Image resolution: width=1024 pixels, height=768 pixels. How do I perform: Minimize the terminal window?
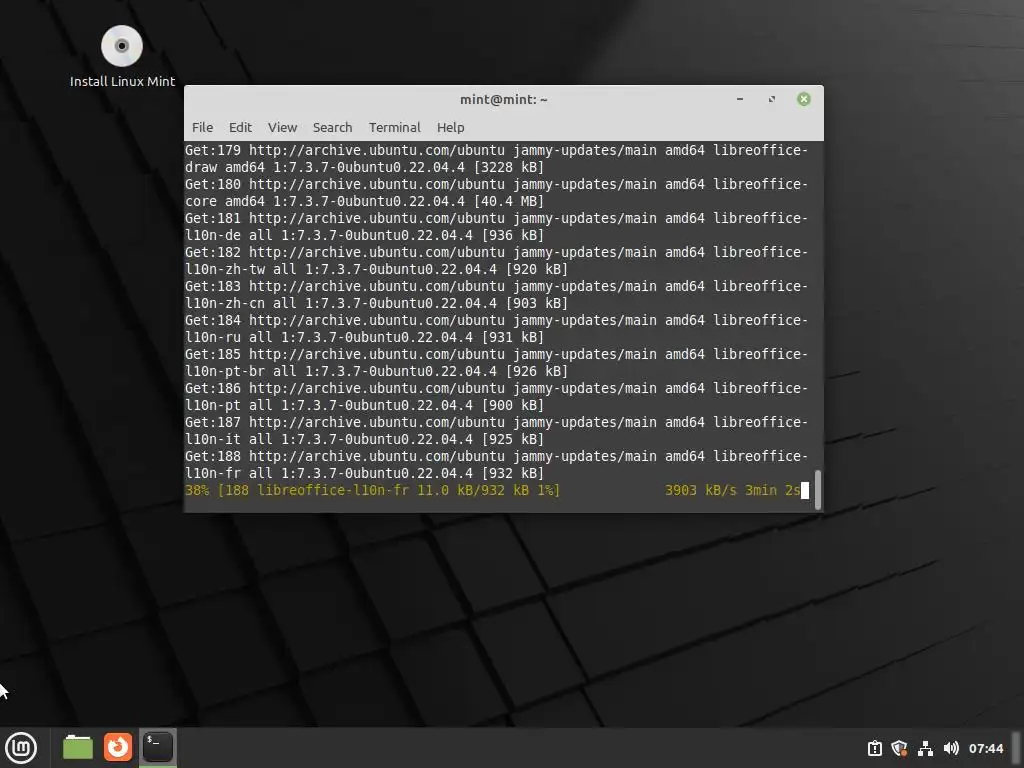pyautogui.click(x=740, y=99)
